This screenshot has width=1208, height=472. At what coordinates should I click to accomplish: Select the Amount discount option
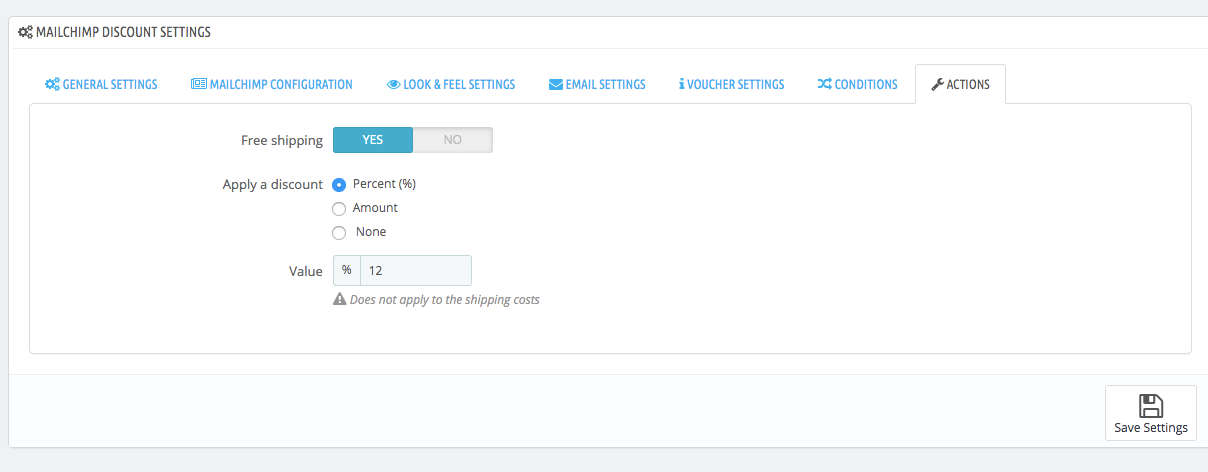click(x=339, y=209)
